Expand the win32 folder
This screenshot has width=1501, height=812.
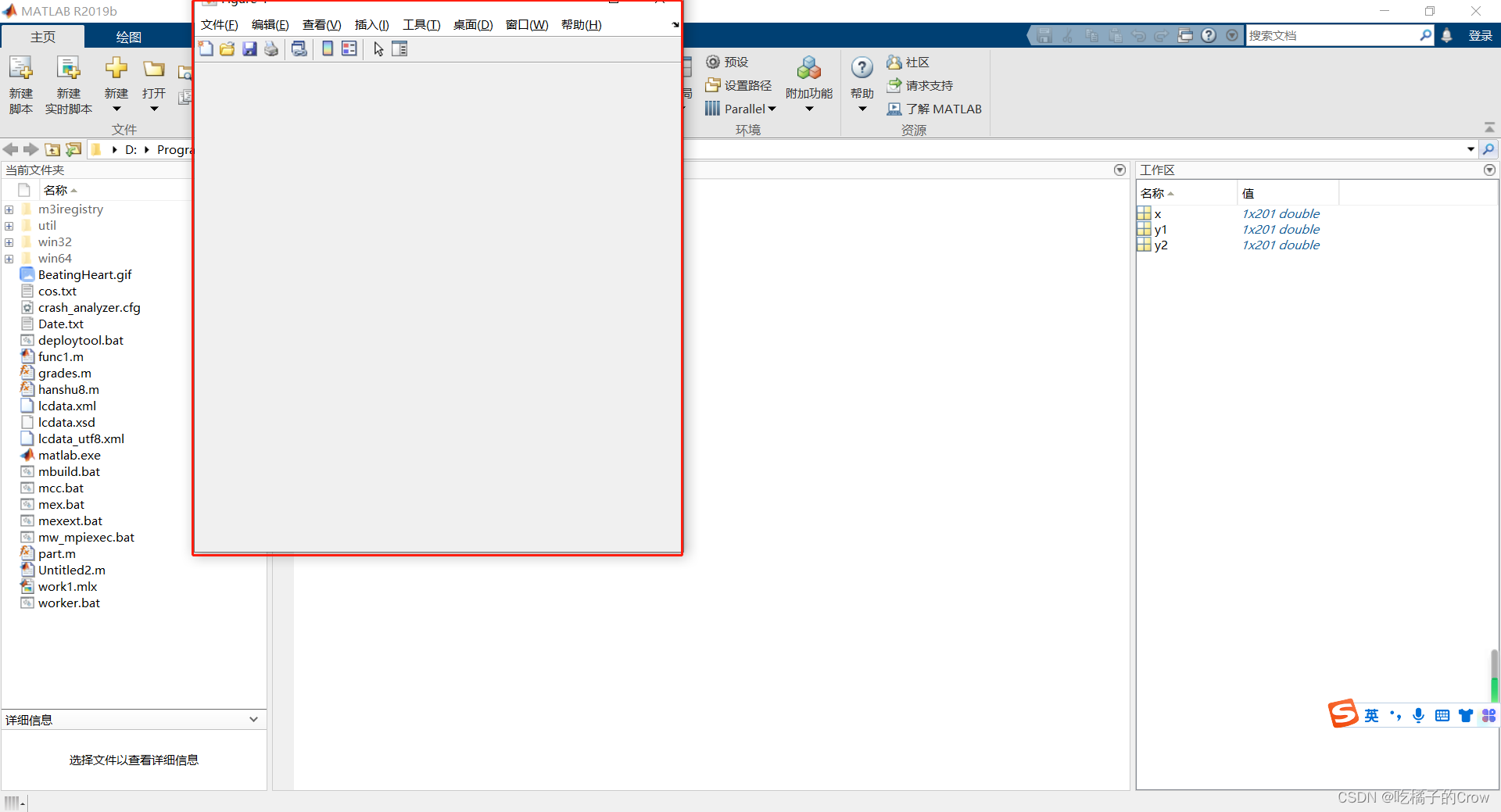click(9, 242)
